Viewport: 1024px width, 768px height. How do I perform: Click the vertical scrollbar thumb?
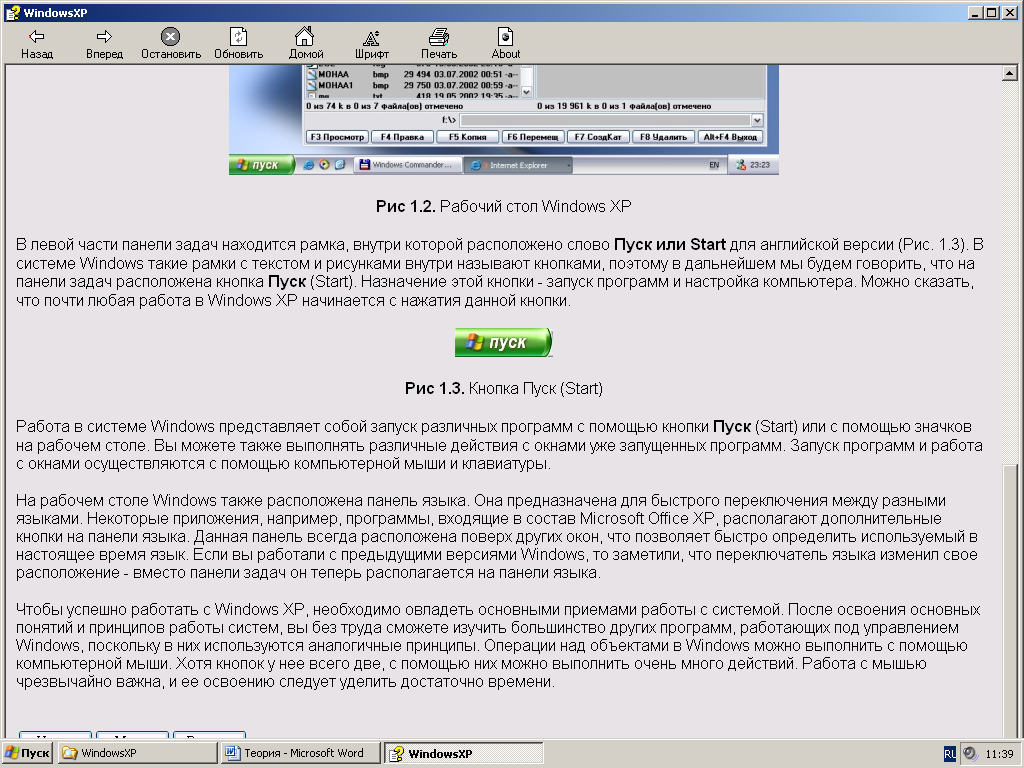[1010, 601]
